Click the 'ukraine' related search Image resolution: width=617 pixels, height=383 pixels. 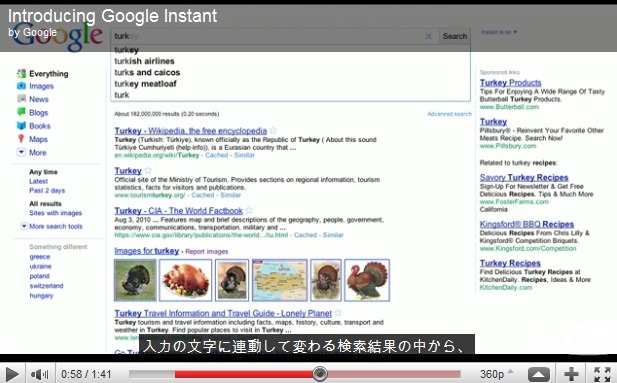[41, 266]
